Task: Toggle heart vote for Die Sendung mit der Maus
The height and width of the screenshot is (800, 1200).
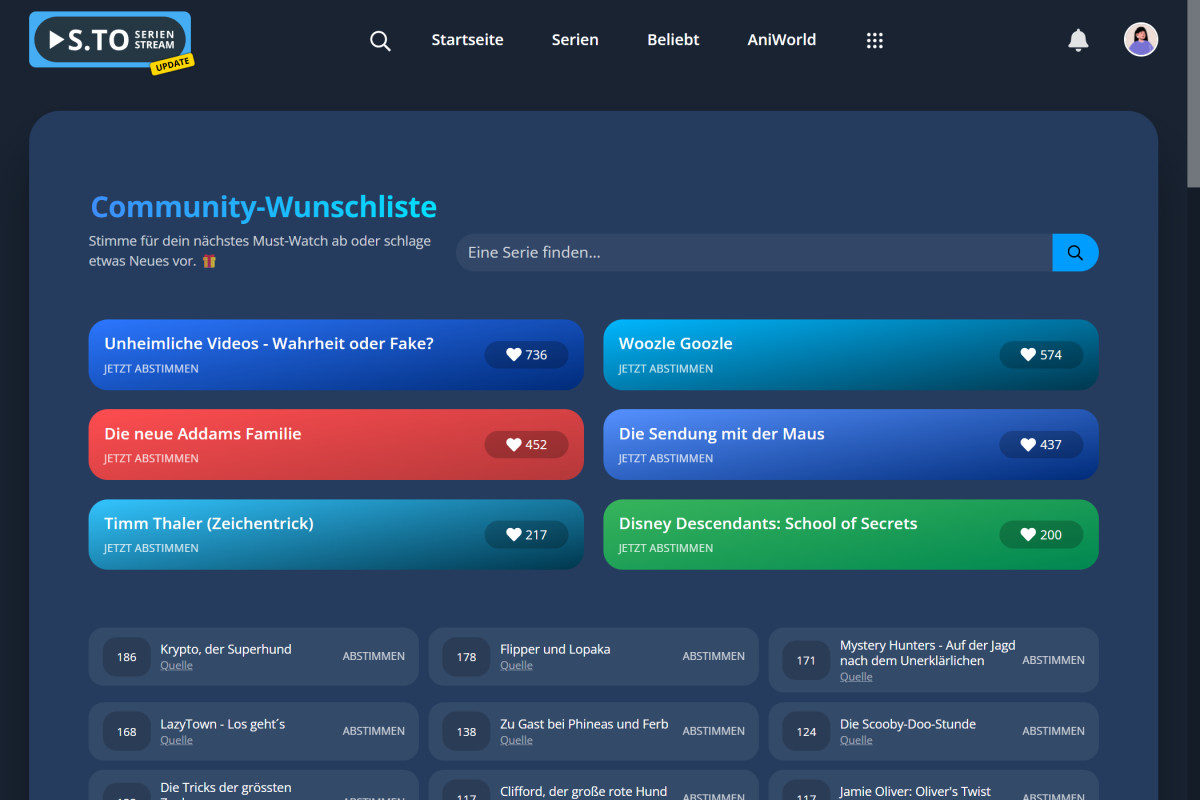Action: click(1040, 445)
